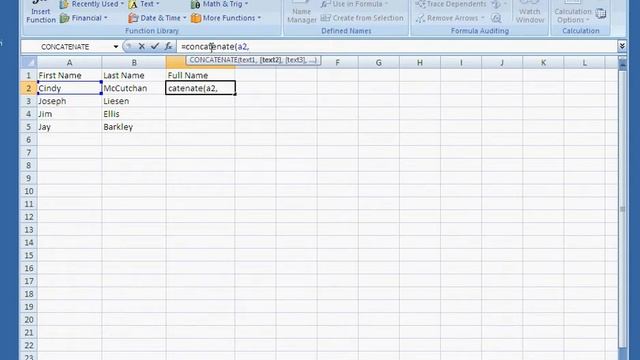Screen dimensions: 640x360
Task: Click cell containing McCutchan
Action: point(134,88)
